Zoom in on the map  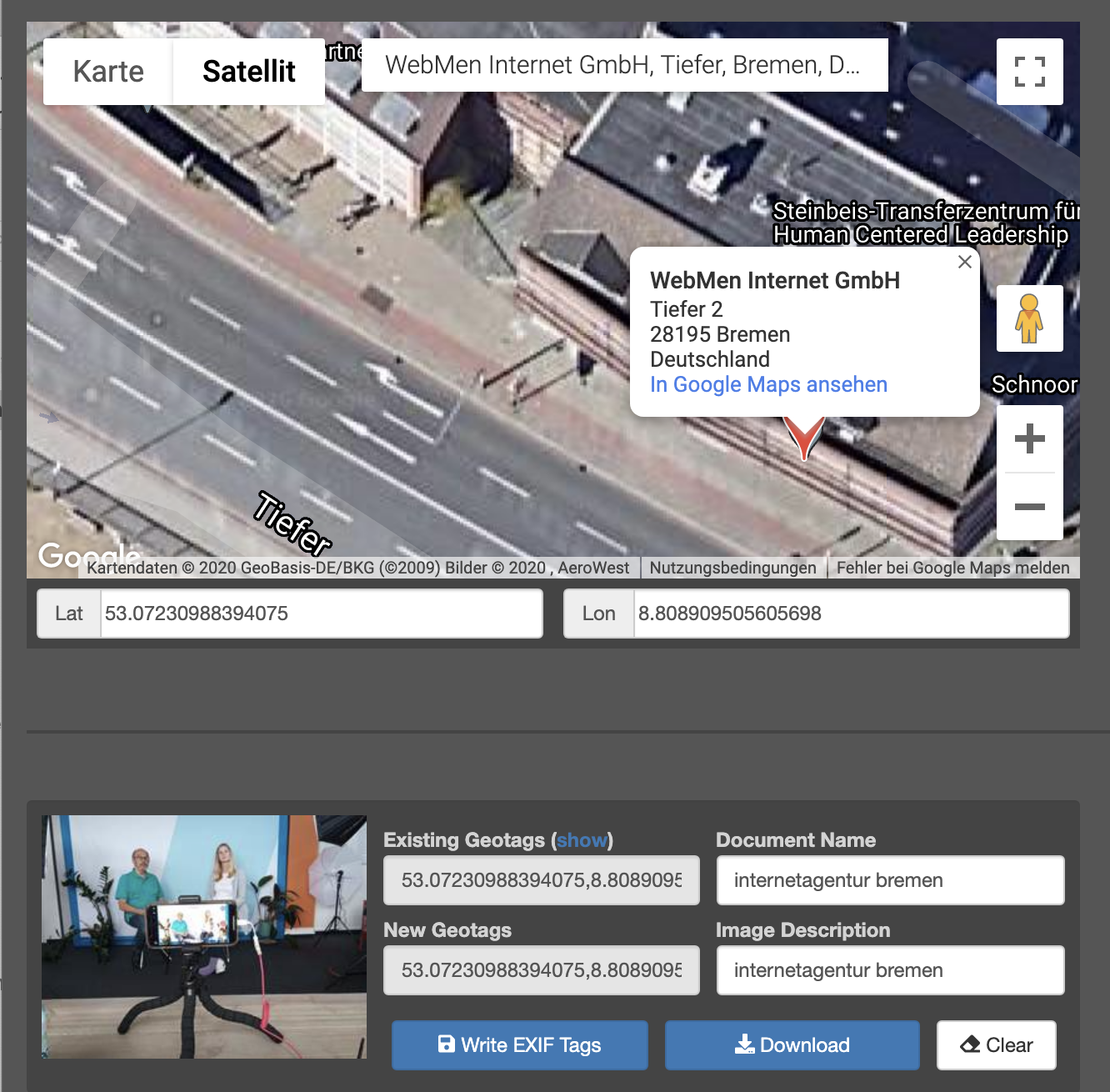coord(1030,438)
